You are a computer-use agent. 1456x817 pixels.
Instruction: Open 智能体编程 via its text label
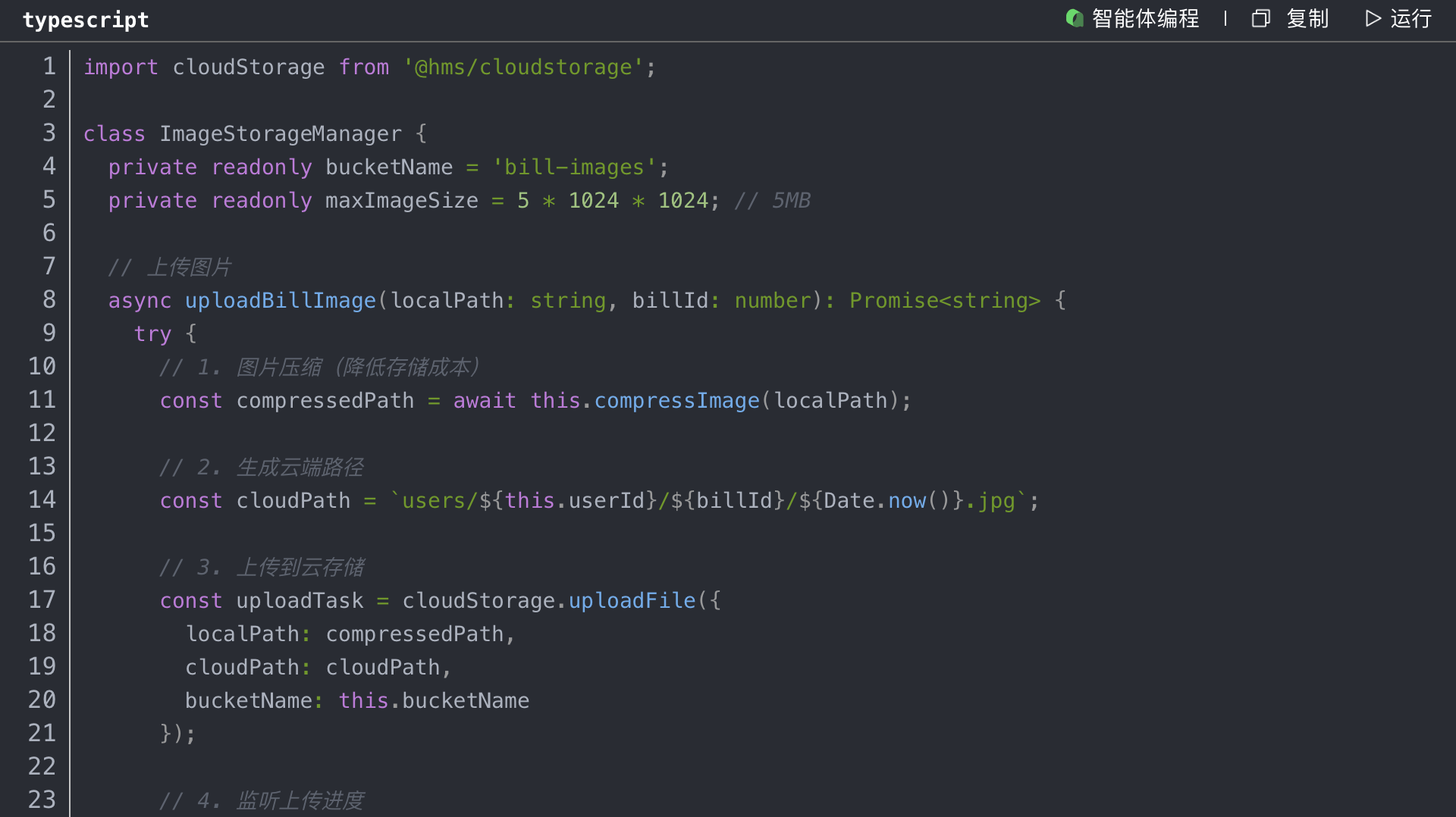click(1145, 18)
